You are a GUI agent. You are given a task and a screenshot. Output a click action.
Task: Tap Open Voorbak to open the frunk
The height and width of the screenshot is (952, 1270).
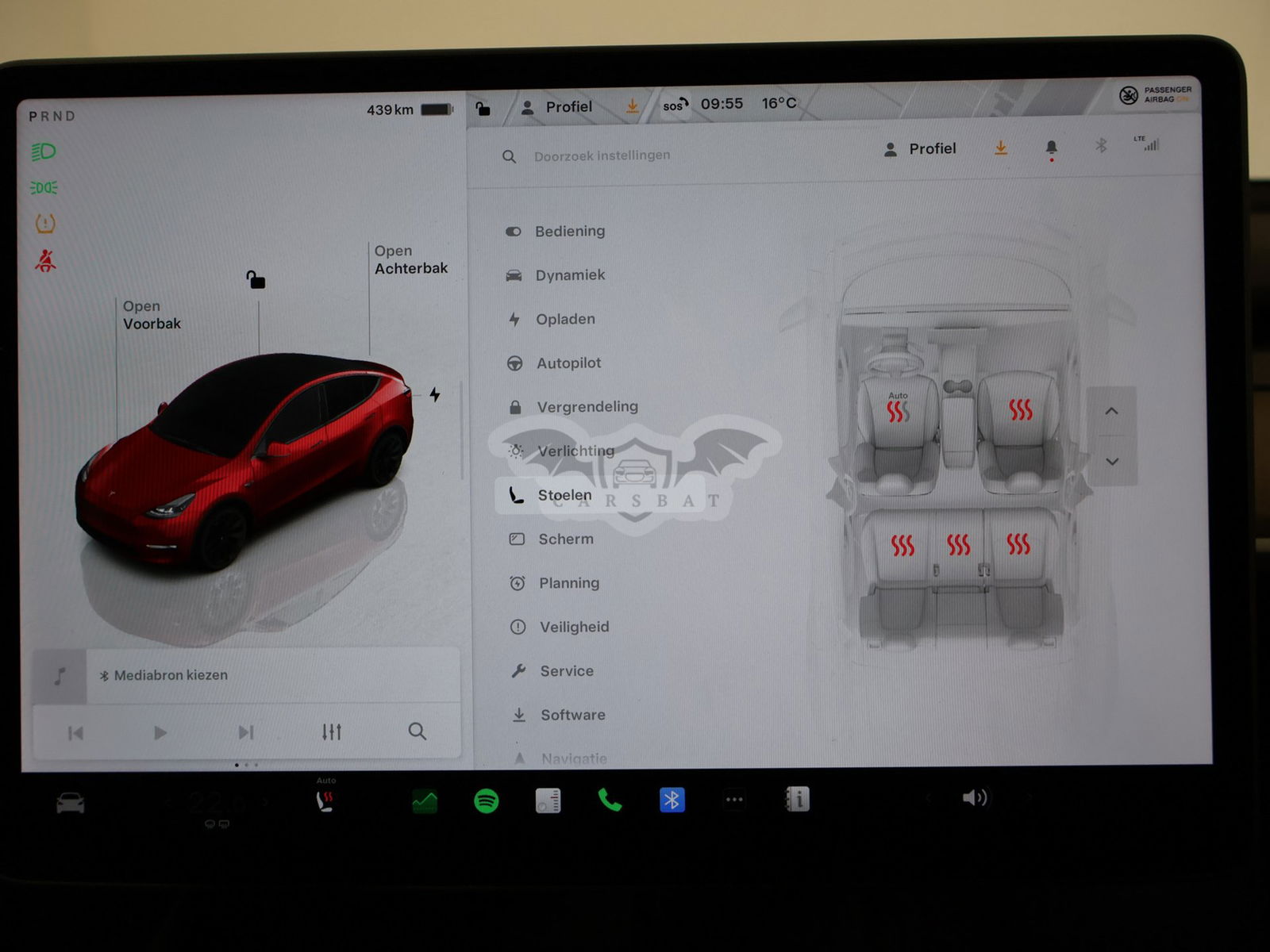pyautogui.click(x=151, y=315)
